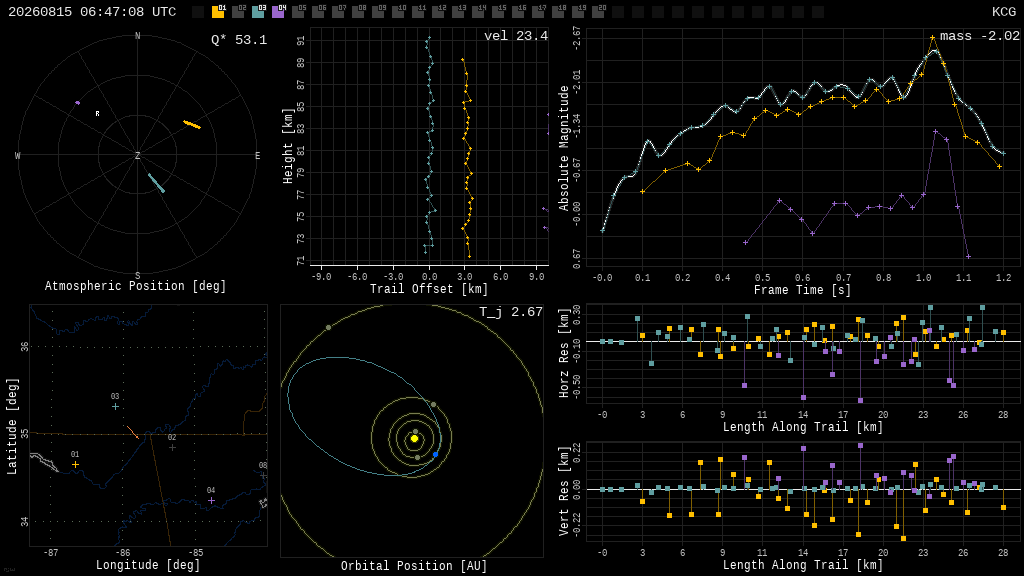Click the purple station 04 map marker
1024x576 pixels.
pyautogui.click(x=212, y=500)
